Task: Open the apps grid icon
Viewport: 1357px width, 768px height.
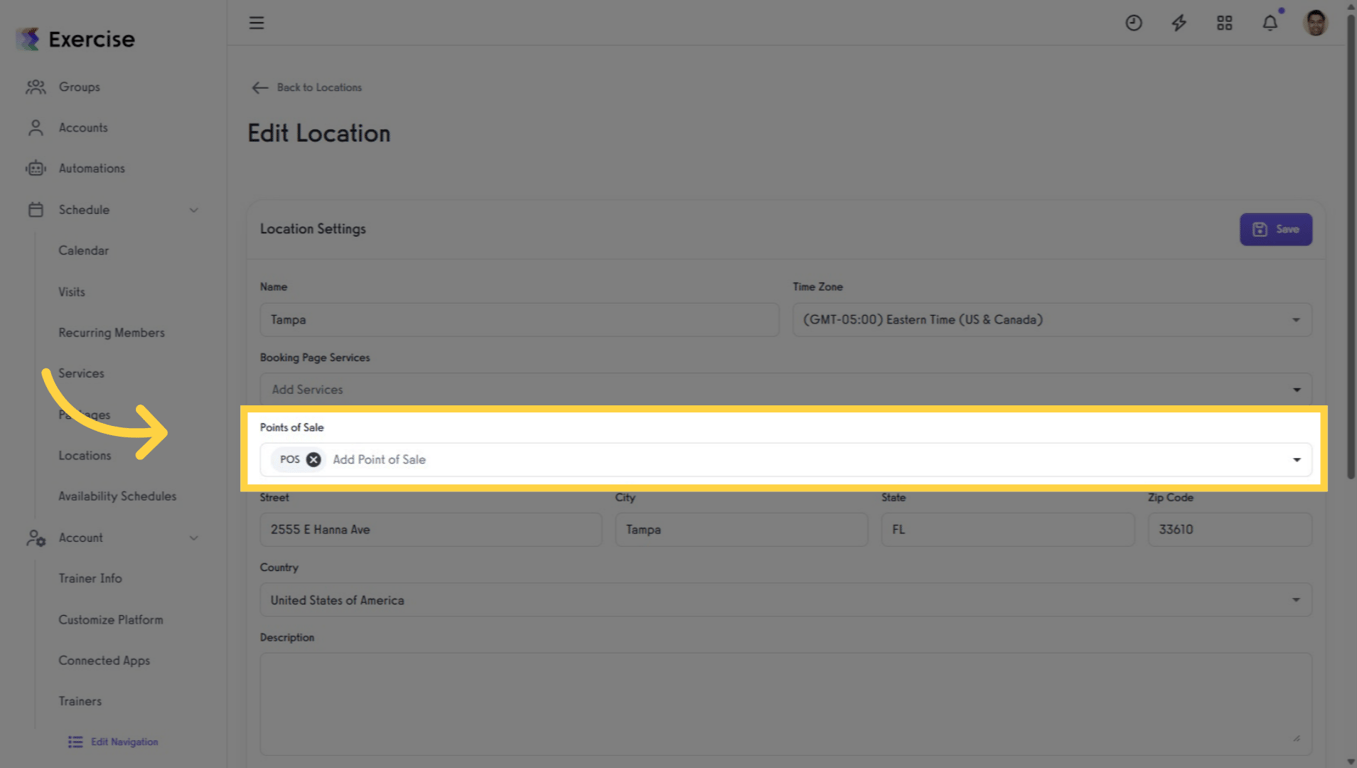Action: point(1224,23)
